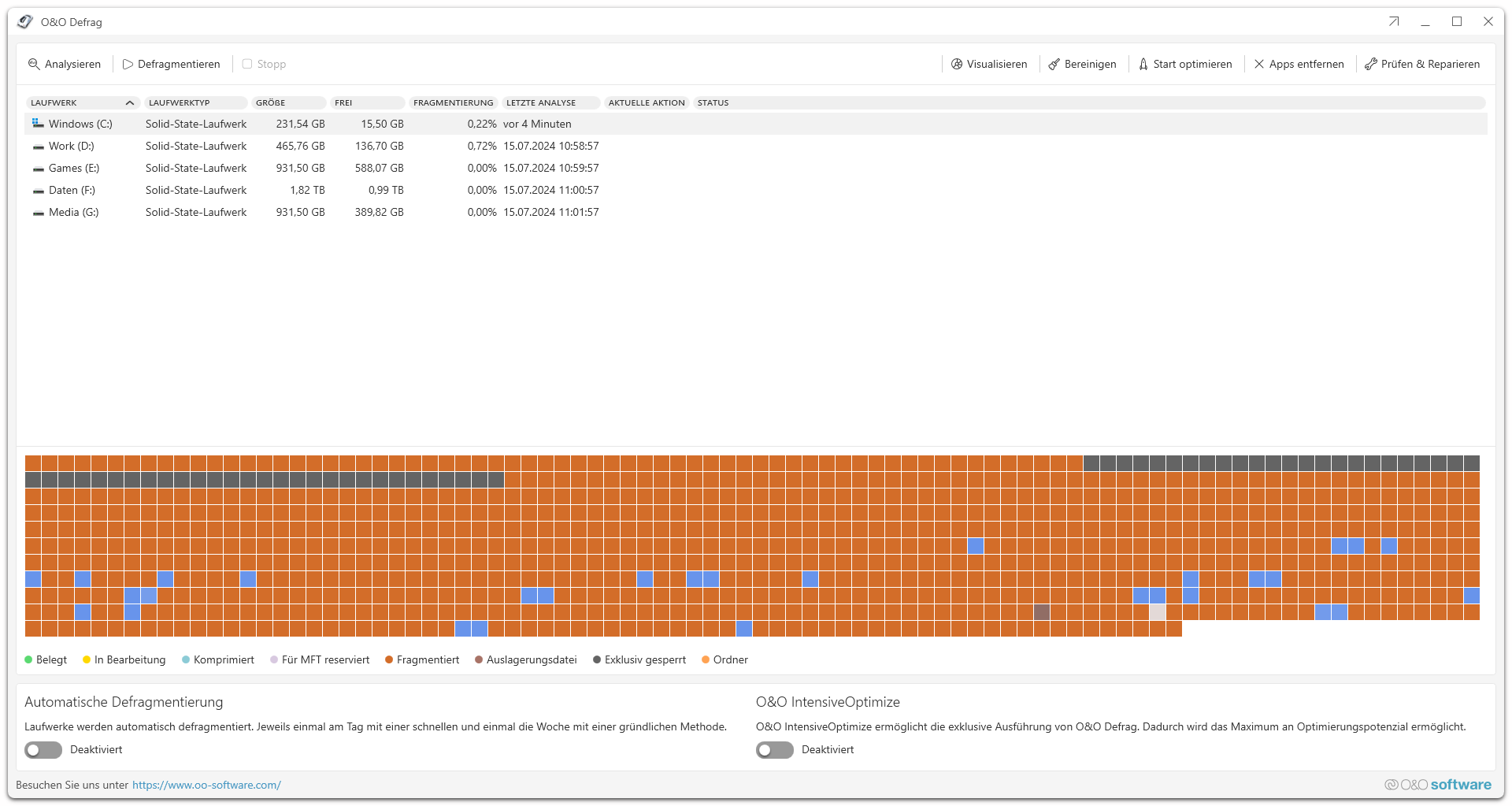
Task: Click the Windows (C:) drive icon
Action: click(x=38, y=124)
